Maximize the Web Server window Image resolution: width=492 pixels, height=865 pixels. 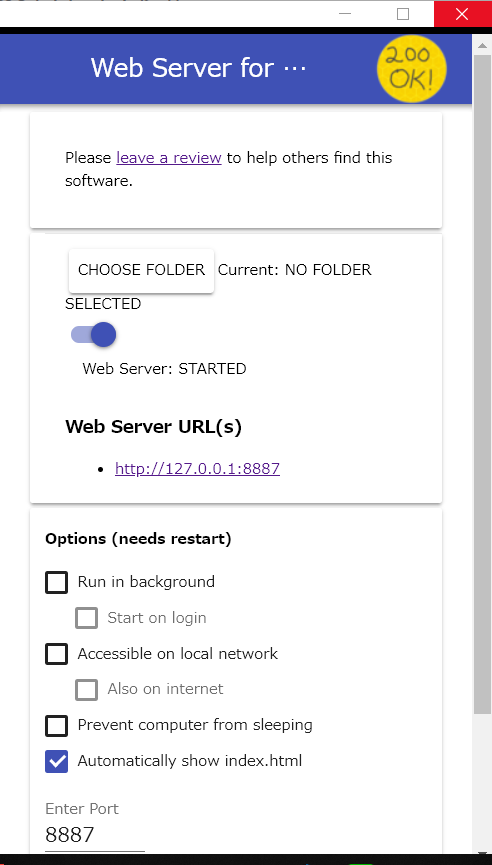[x=403, y=14]
